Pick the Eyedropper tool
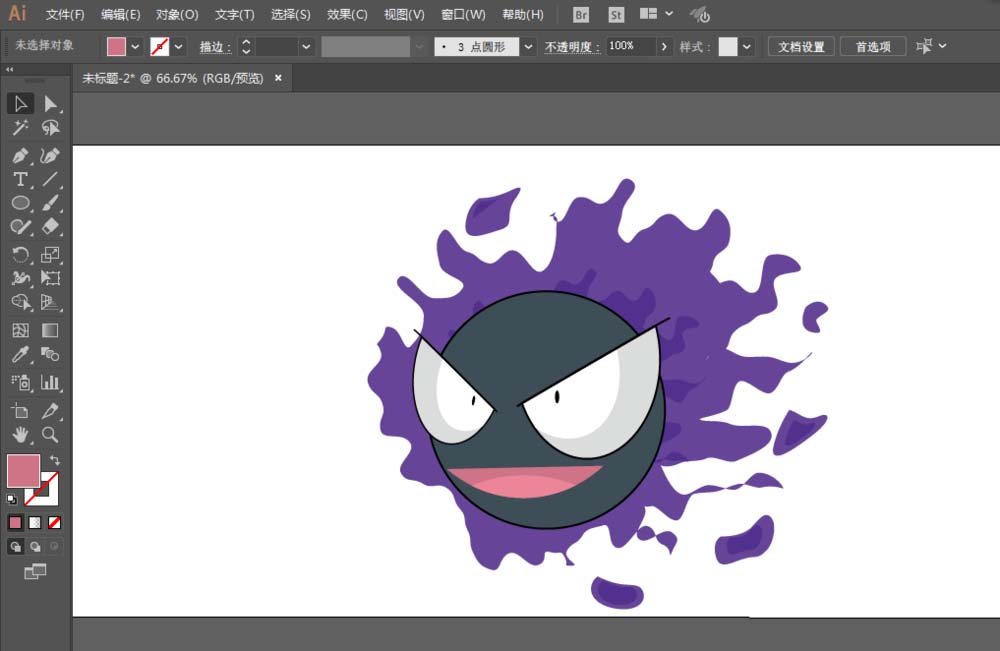Viewport: 1000px width, 651px height. [x=20, y=355]
